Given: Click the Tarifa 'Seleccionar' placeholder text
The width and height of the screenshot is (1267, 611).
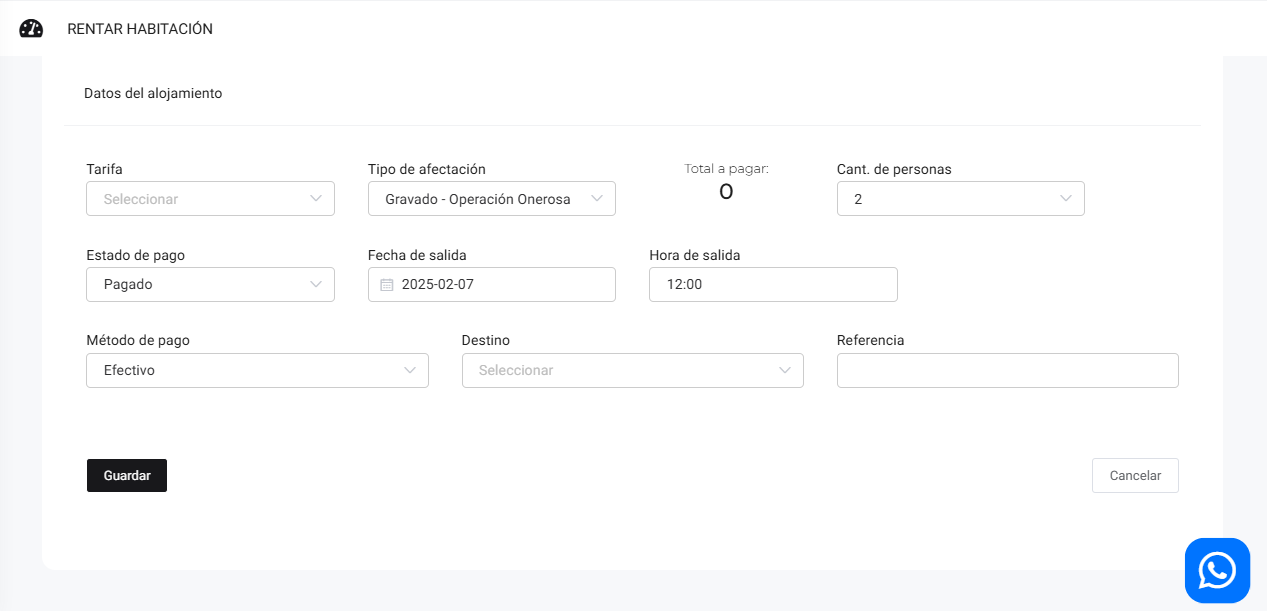Looking at the screenshot, I should pos(141,199).
